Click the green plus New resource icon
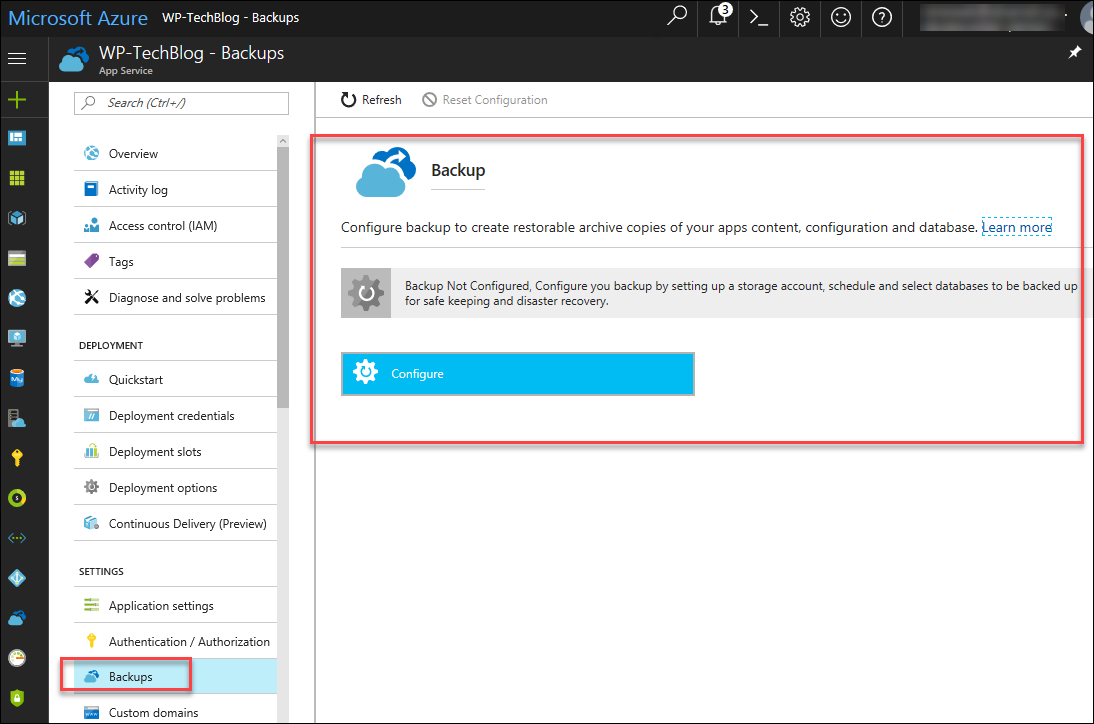1094x724 pixels. click(17, 100)
